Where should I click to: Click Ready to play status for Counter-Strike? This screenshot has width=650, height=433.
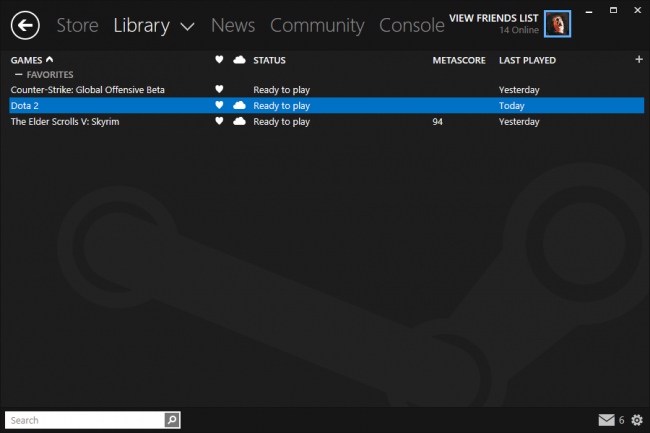[281, 90]
